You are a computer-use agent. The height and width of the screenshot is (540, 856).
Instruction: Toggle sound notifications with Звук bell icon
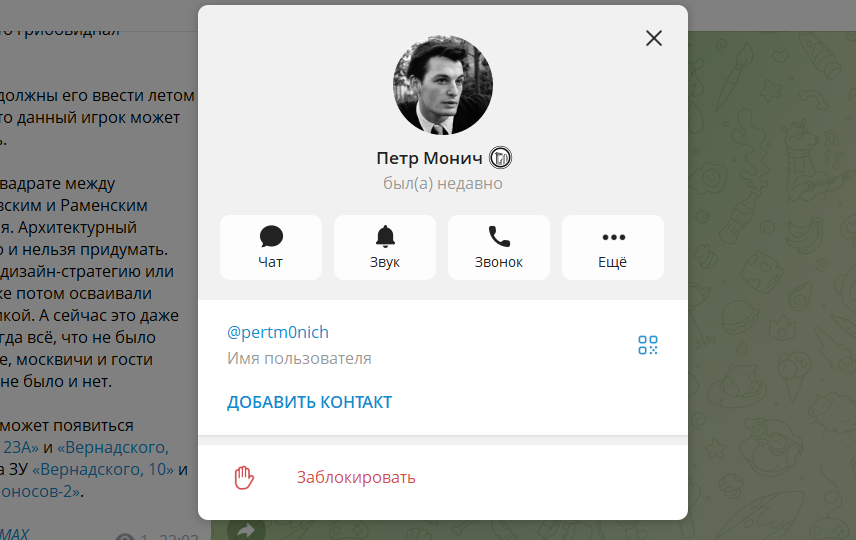point(385,247)
